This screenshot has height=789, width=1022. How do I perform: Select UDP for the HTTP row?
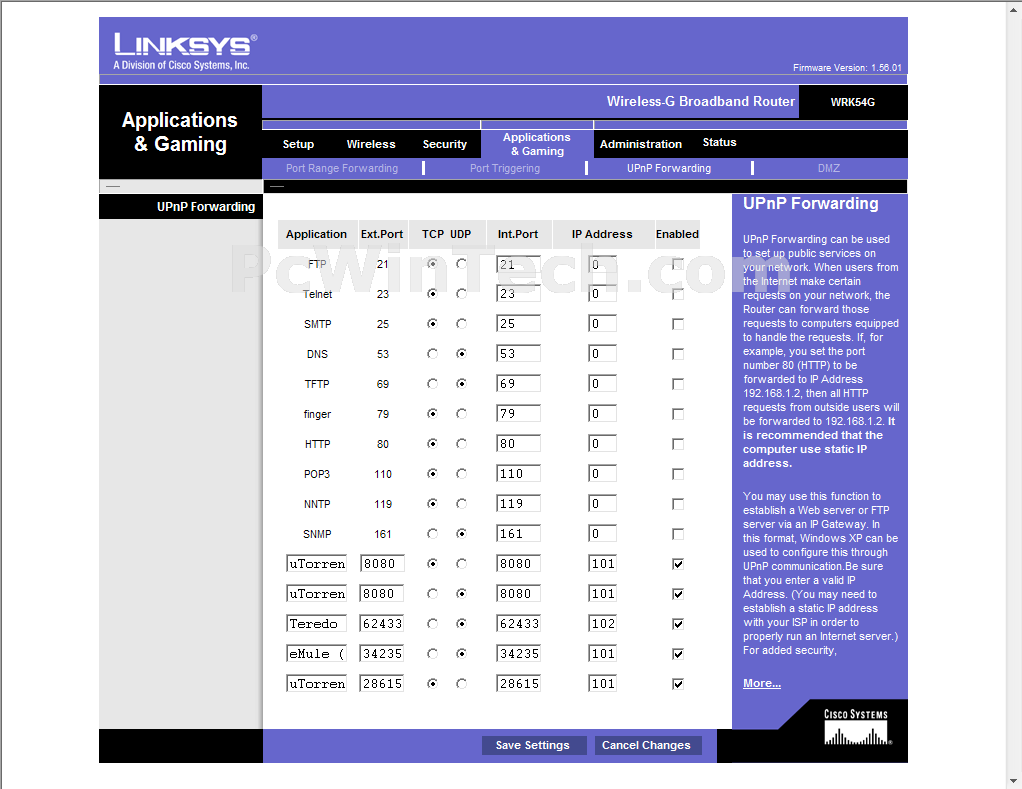461,444
